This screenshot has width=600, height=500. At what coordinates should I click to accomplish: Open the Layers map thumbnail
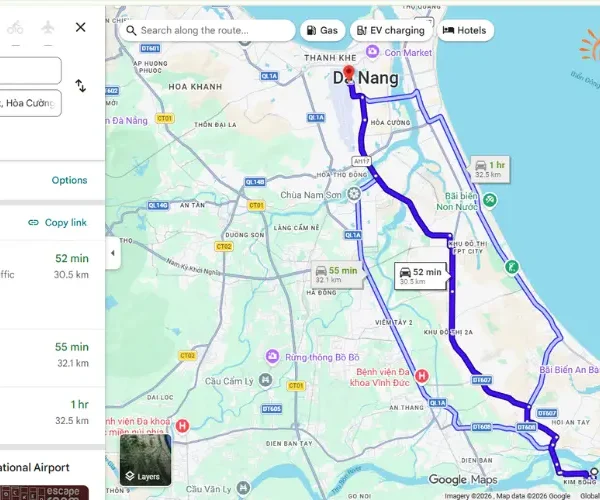click(145, 460)
